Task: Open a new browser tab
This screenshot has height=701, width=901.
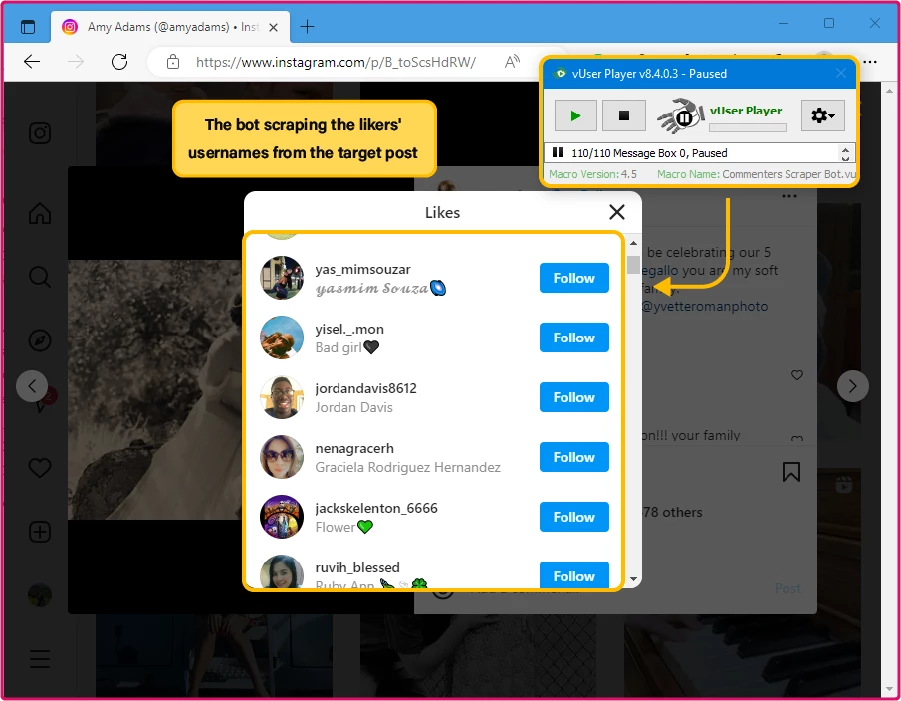Action: 307,26
